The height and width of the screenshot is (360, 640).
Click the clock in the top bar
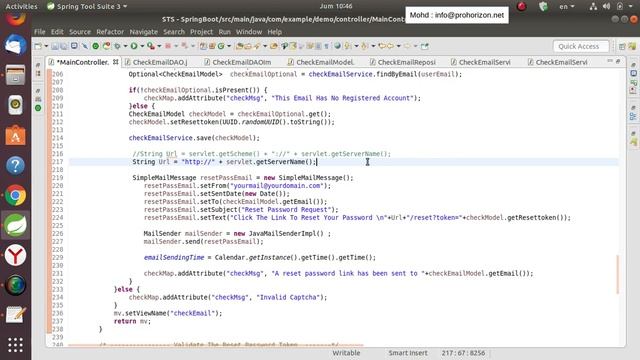coord(336,6)
